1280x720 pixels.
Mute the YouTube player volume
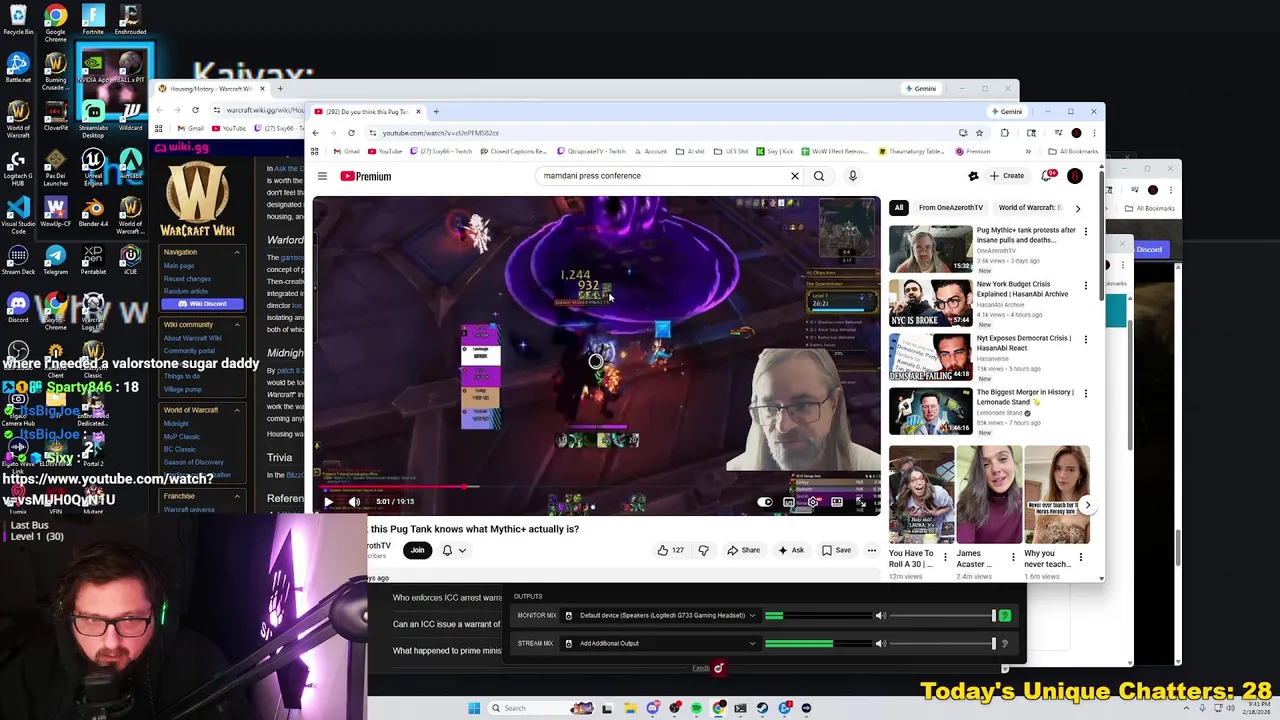(x=354, y=501)
